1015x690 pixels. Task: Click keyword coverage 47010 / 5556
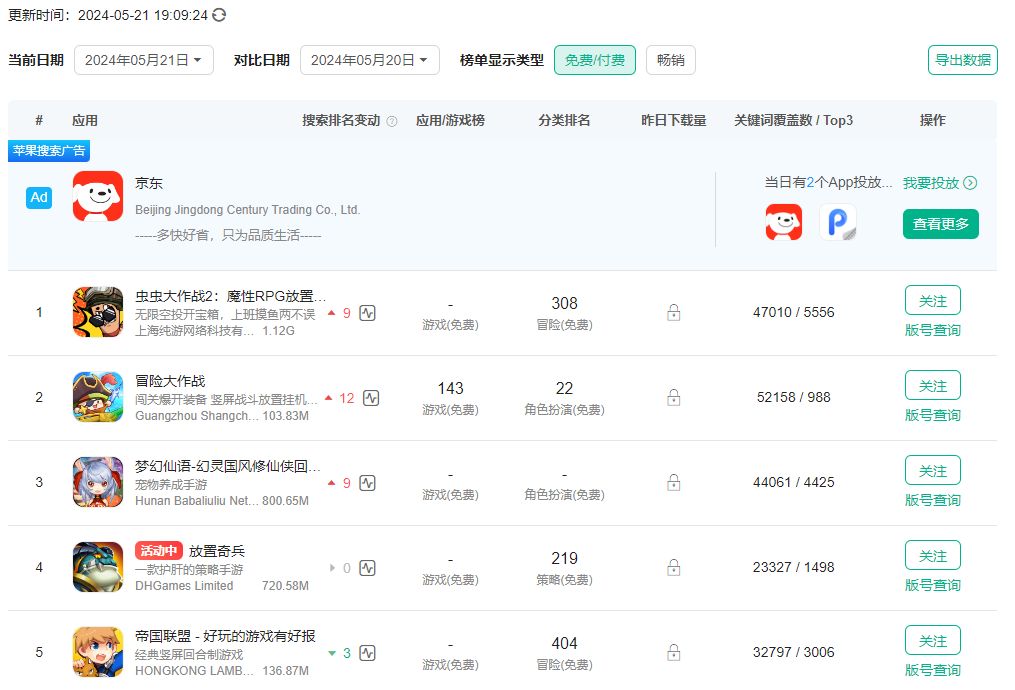coord(794,312)
